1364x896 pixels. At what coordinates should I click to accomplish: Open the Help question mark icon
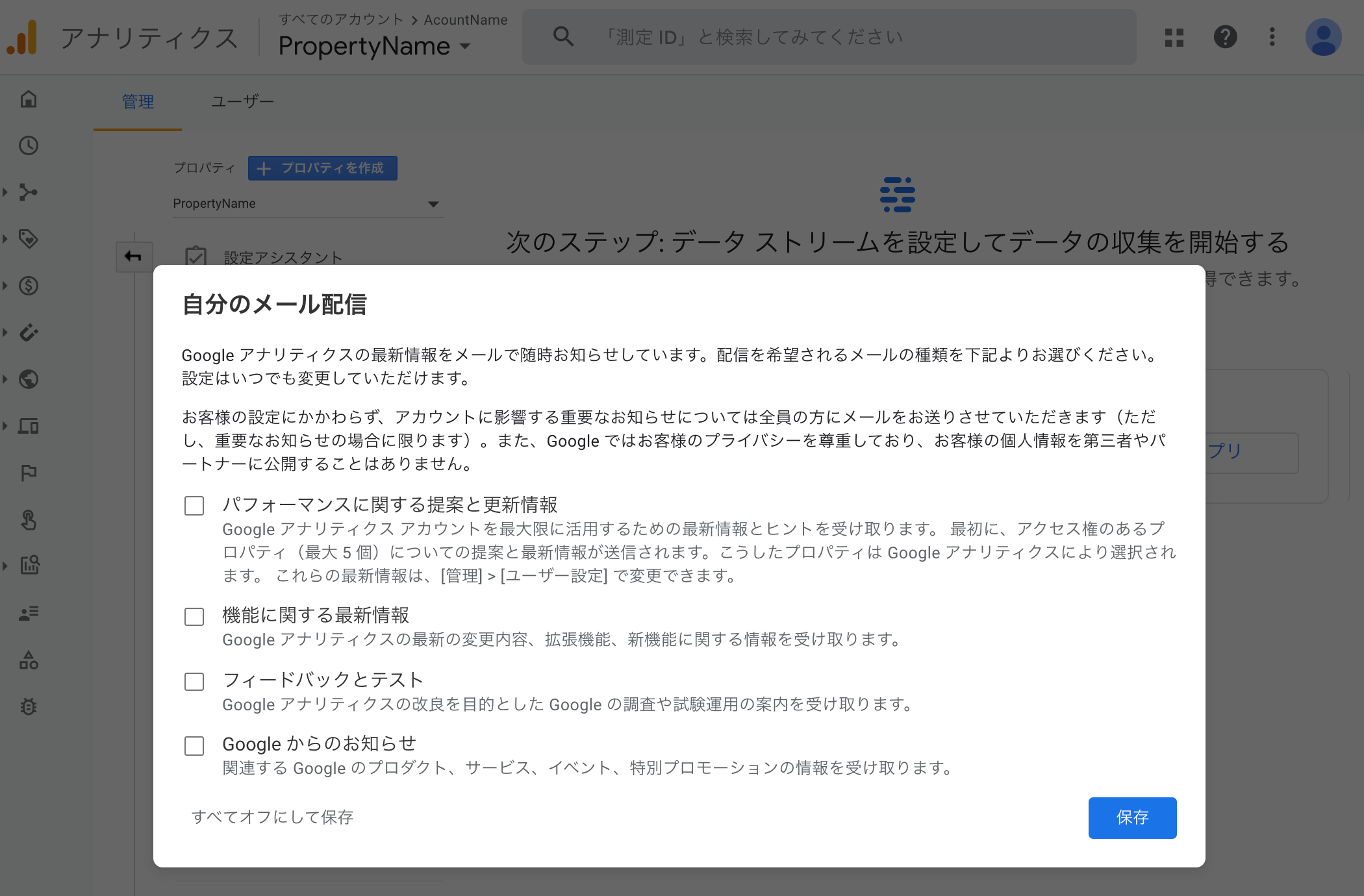pyautogui.click(x=1225, y=37)
